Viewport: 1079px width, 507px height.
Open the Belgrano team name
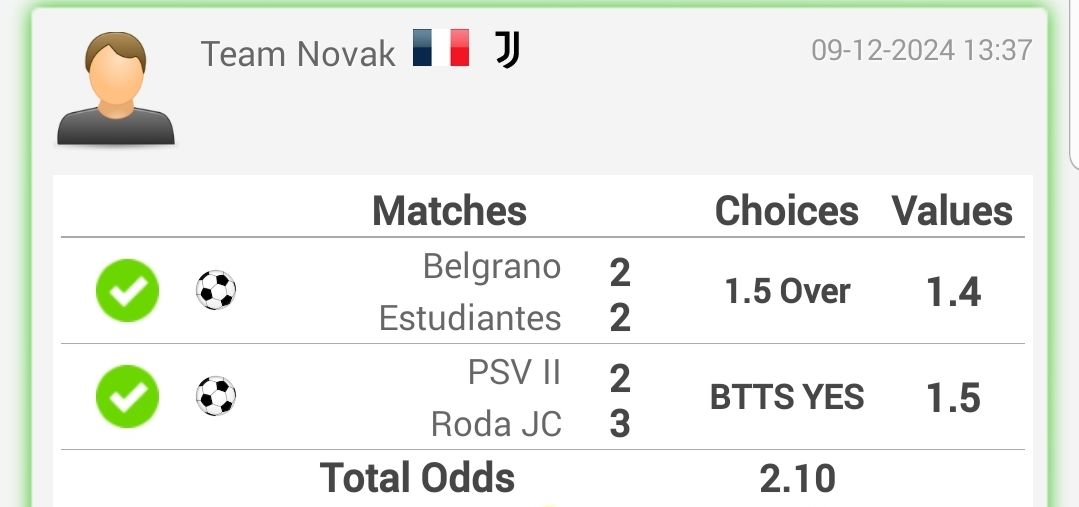click(x=492, y=267)
